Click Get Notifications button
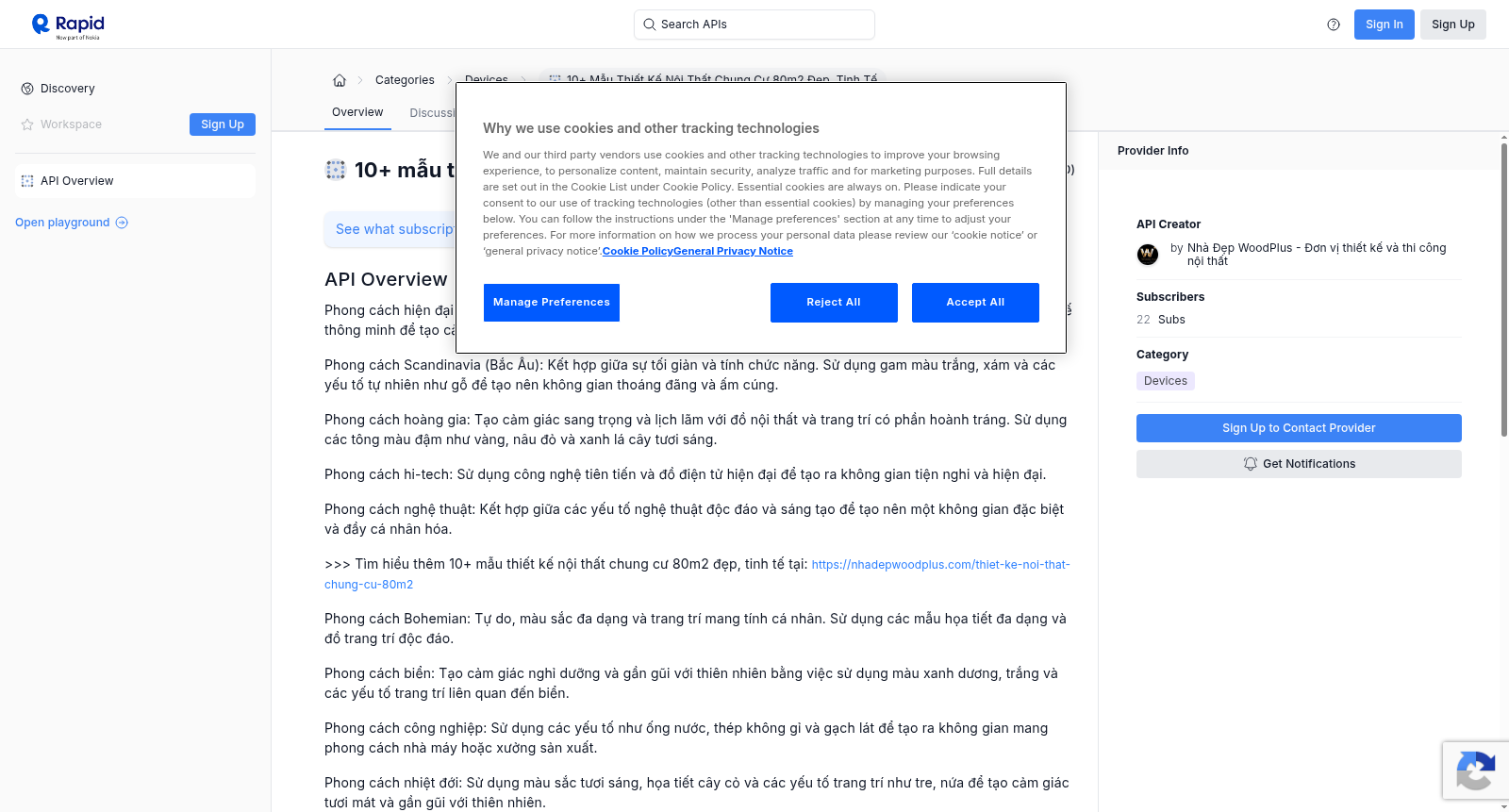1509x812 pixels. (x=1299, y=464)
